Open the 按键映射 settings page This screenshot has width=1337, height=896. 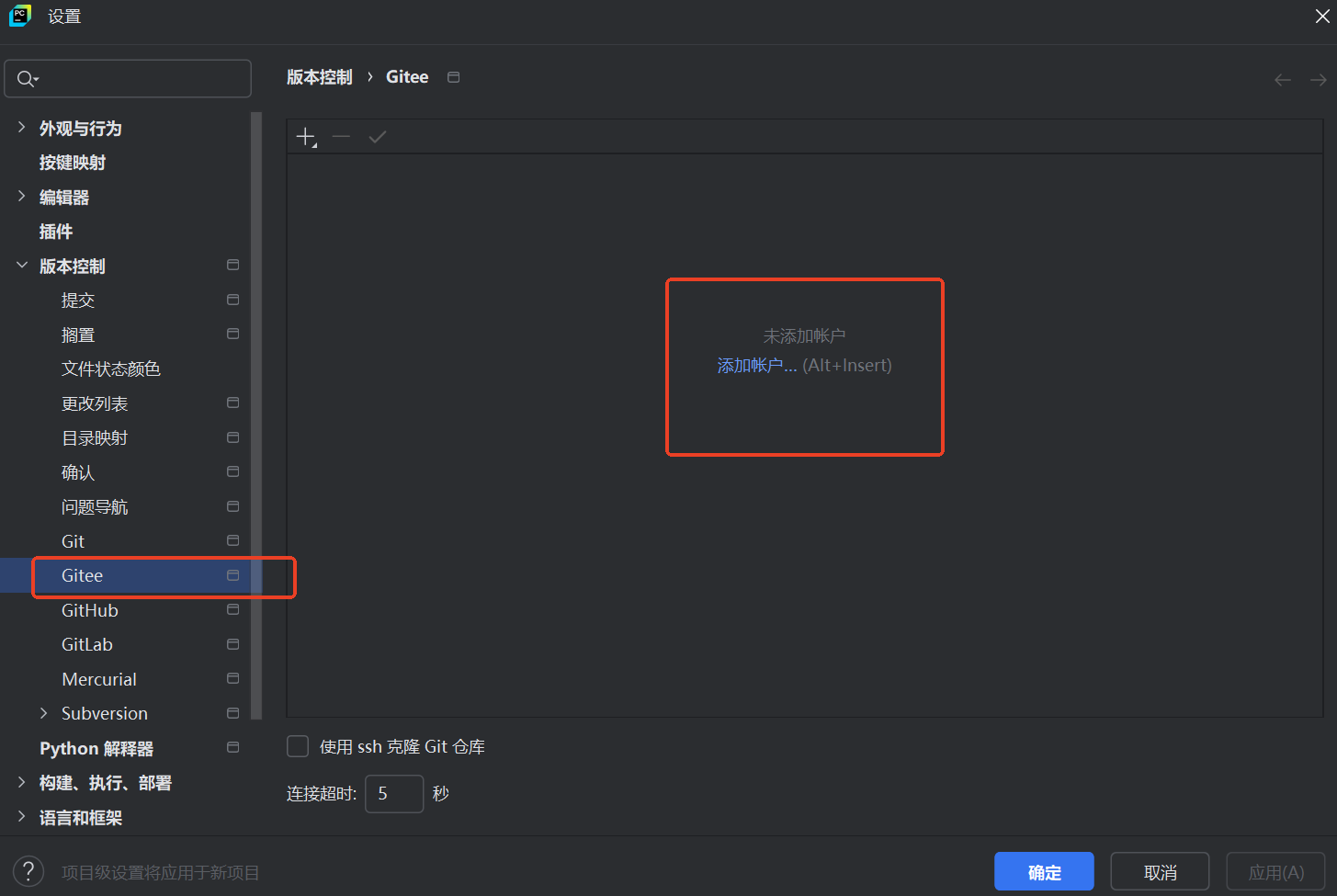coord(73,163)
